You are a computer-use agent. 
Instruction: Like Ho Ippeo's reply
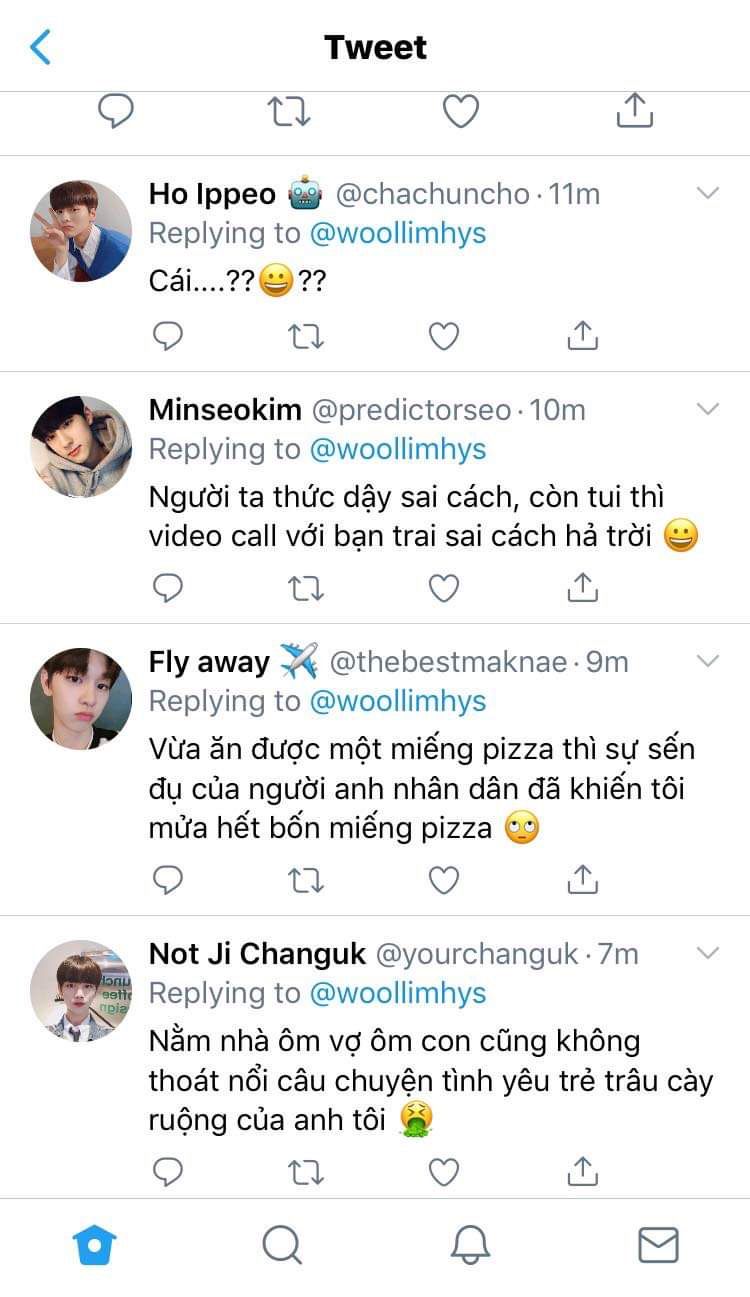(x=444, y=337)
